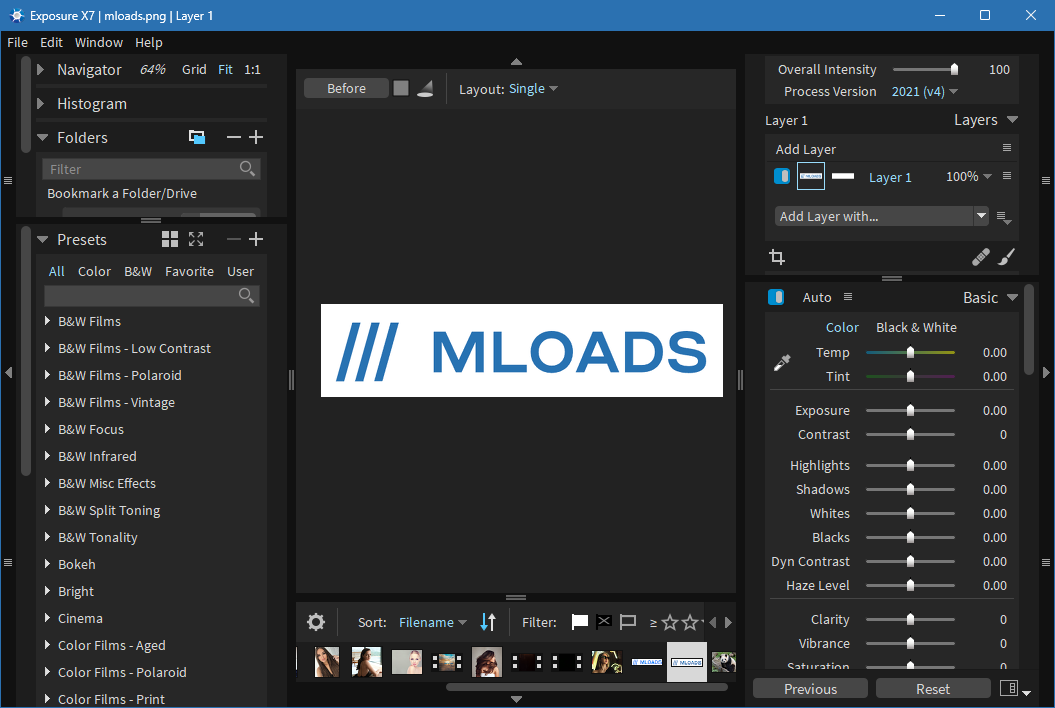
Task: Select the Spot Heal bandage tool
Action: (x=980, y=257)
